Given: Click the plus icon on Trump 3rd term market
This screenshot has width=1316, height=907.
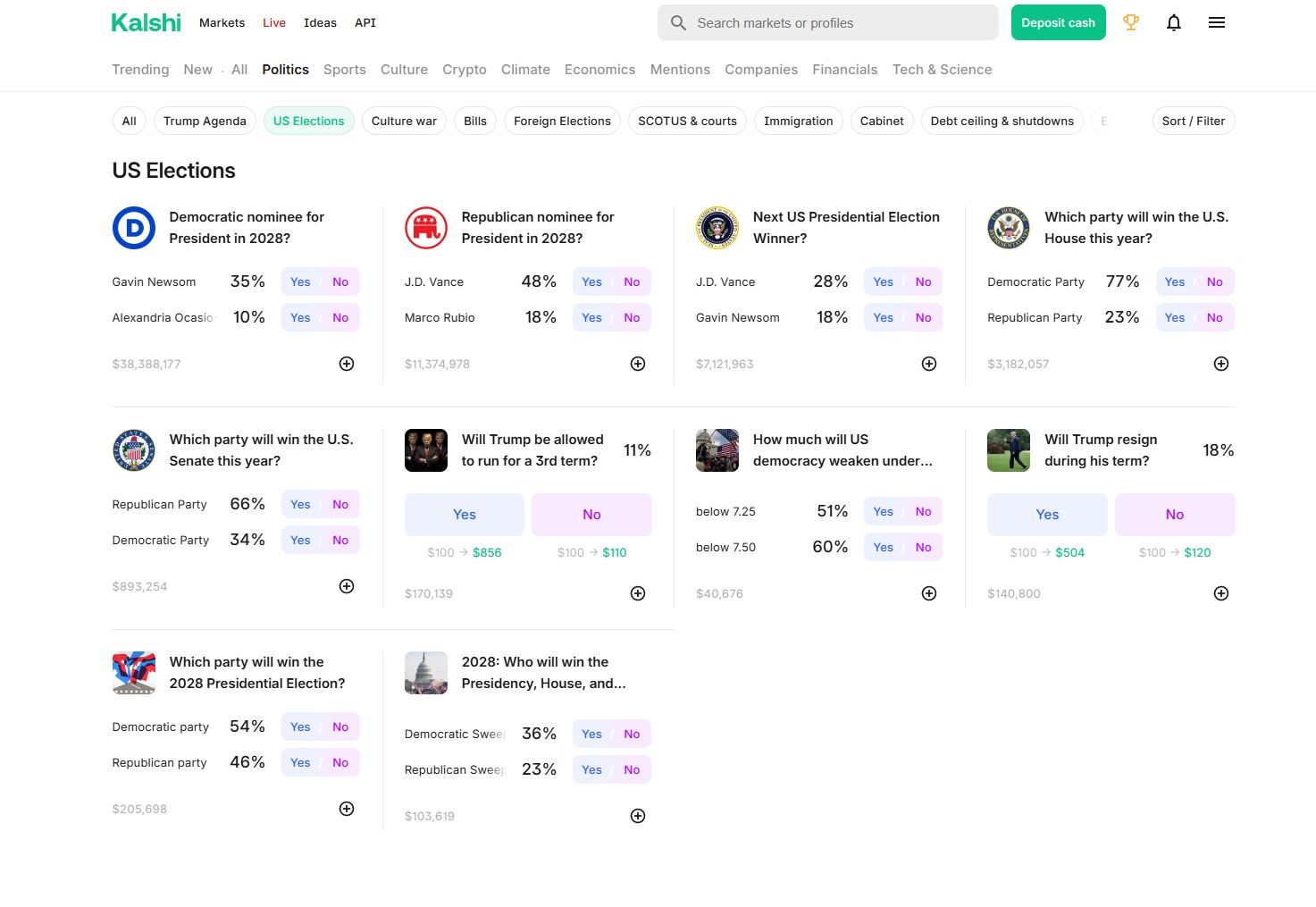Looking at the screenshot, I should click(x=638, y=593).
